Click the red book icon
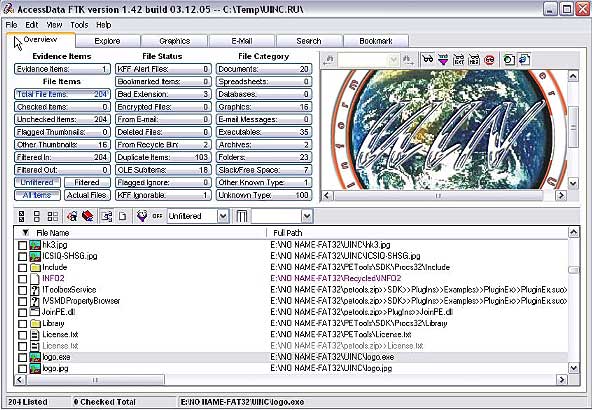Viewport: 592px width, 410px height. click(x=88, y=216)
